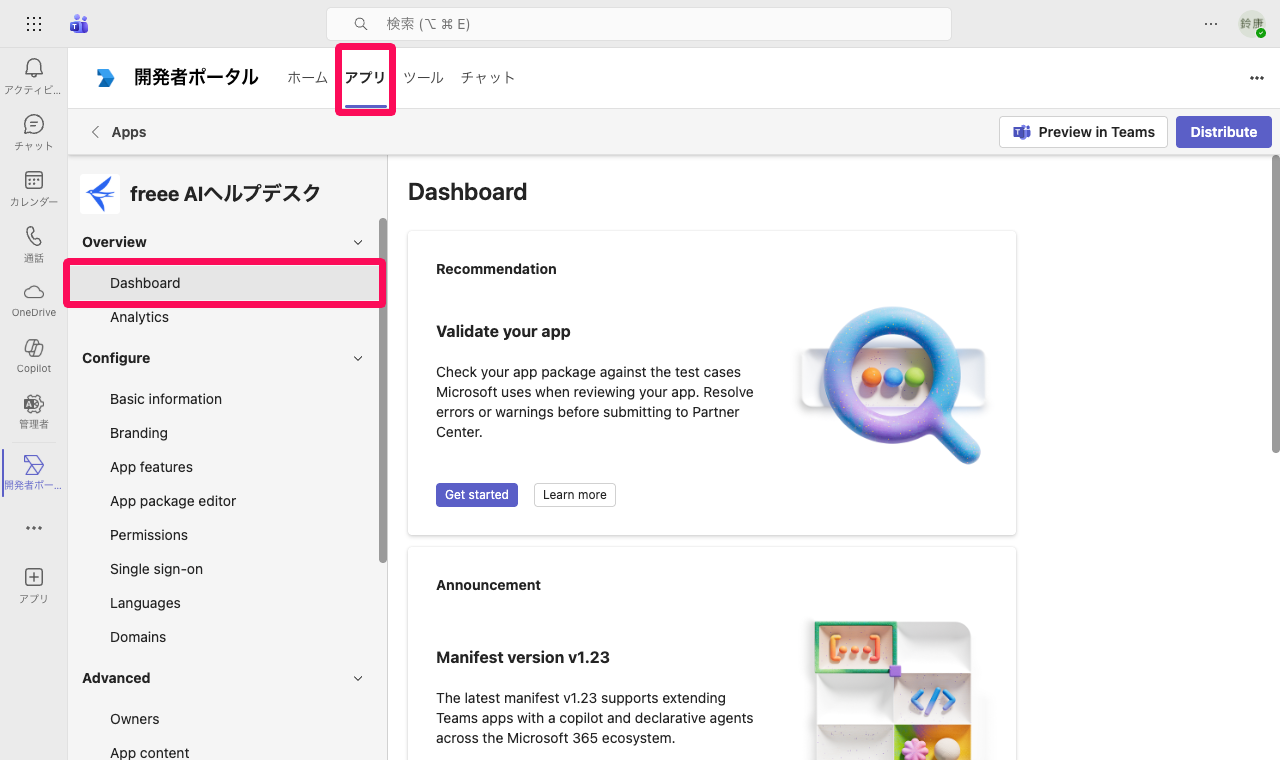Collapse the Configure section
The width and height of the screenshot is (1280, 760).
(358, 358)
